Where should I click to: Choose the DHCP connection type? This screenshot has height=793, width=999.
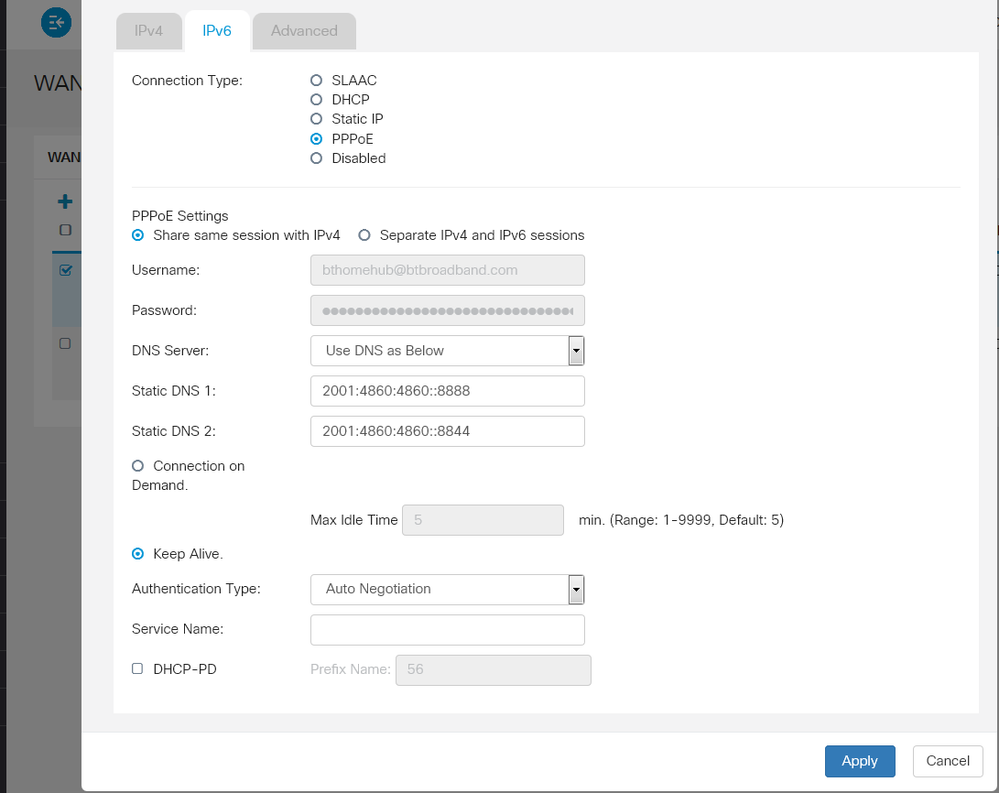coord(317,100)
